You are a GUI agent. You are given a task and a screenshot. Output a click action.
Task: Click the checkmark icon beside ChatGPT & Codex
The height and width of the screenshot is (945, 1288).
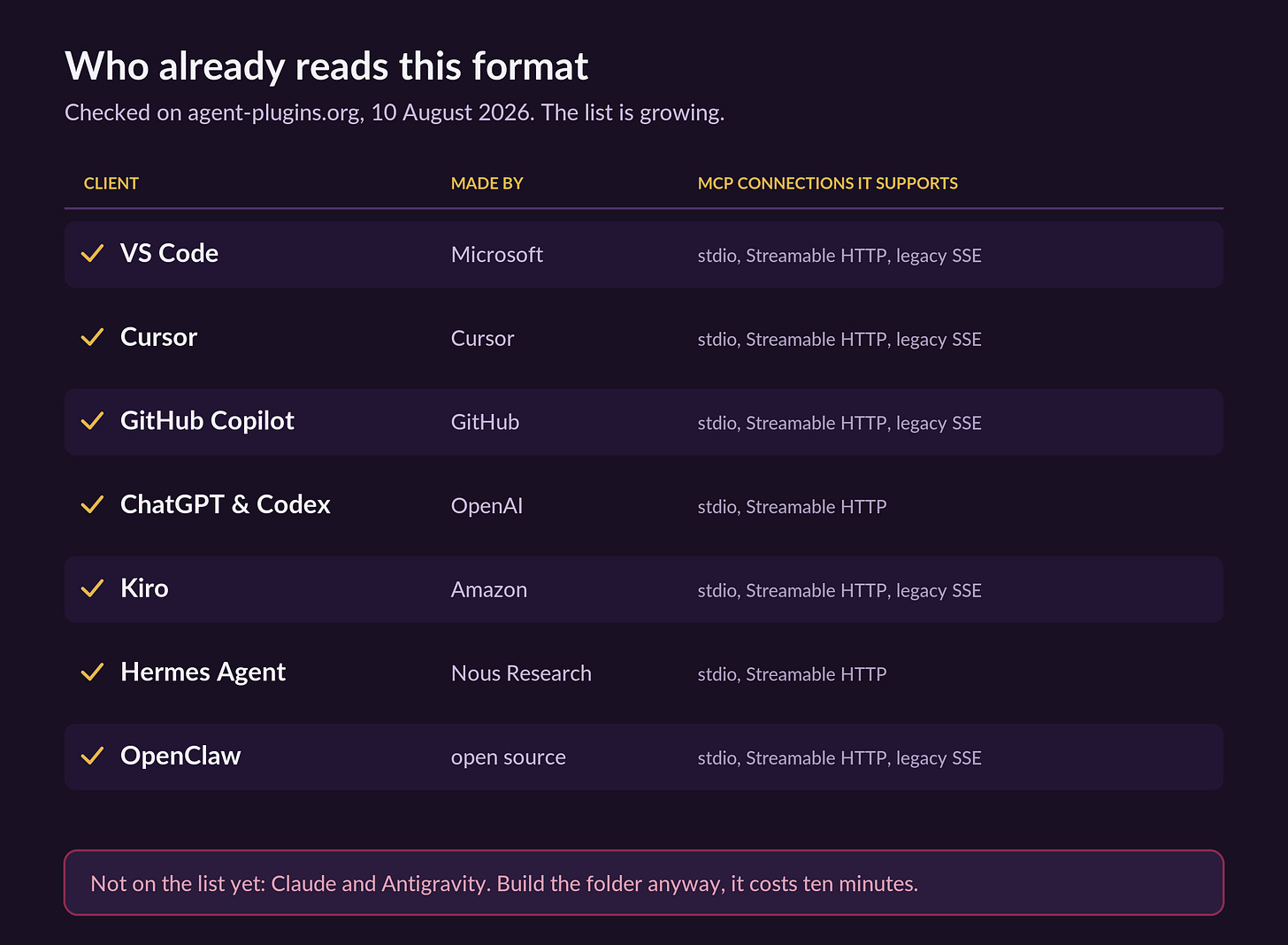coord(92,505)
